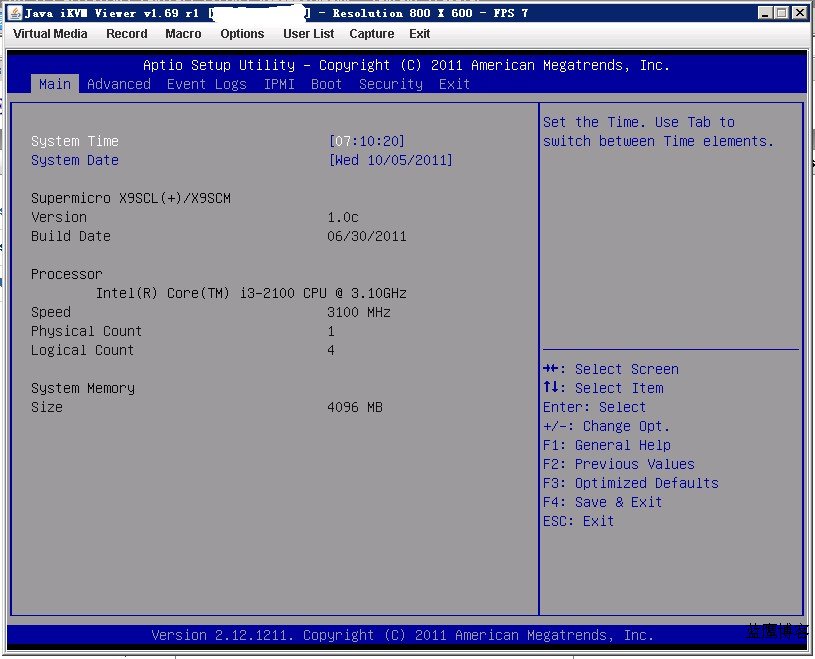Click the Java icon in the title bar
Screen dimensions: 815x659
click(x=16, y=12)
